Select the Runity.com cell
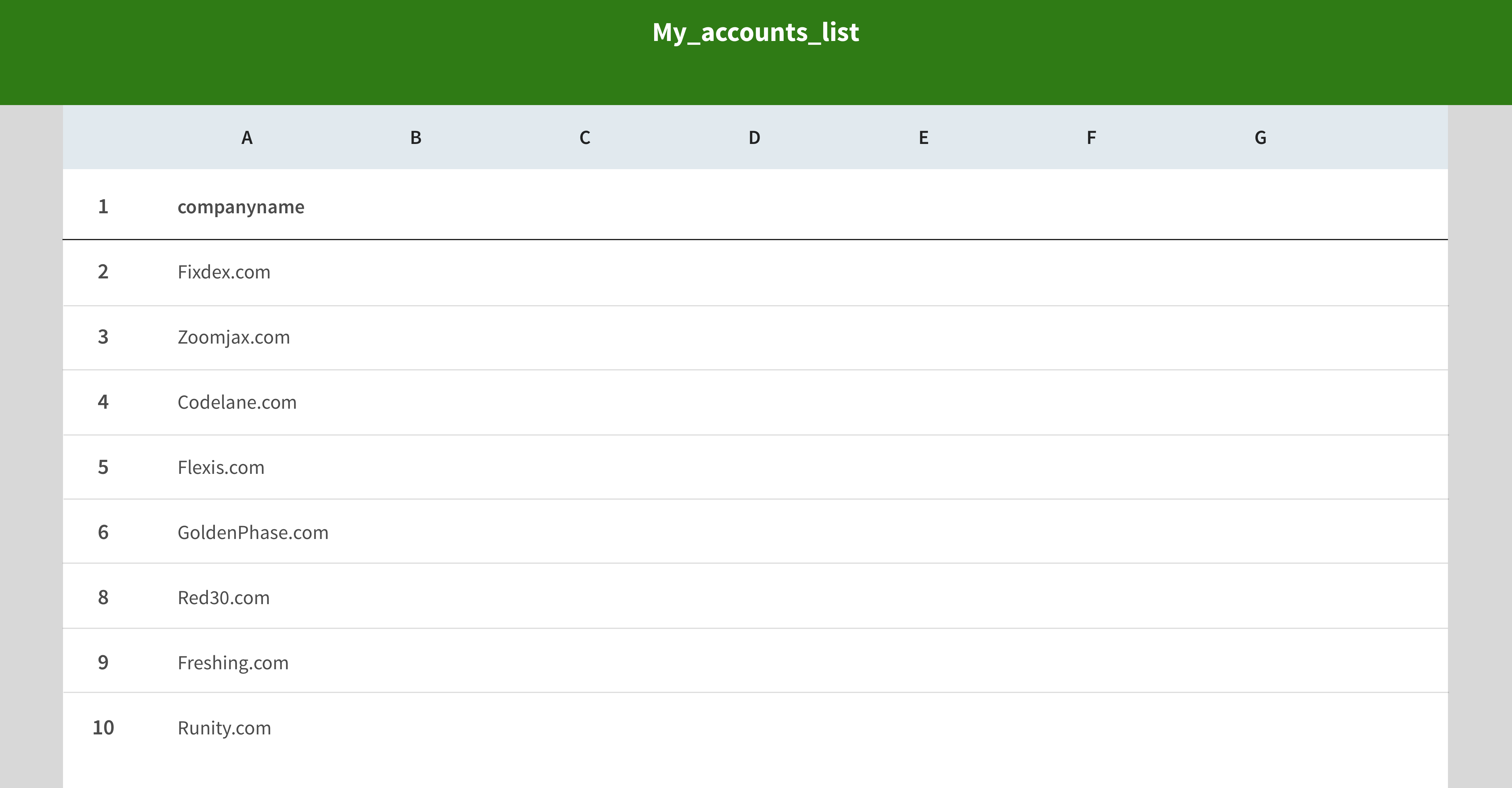Screen dimensions: 1512x788 coord(224,728)
